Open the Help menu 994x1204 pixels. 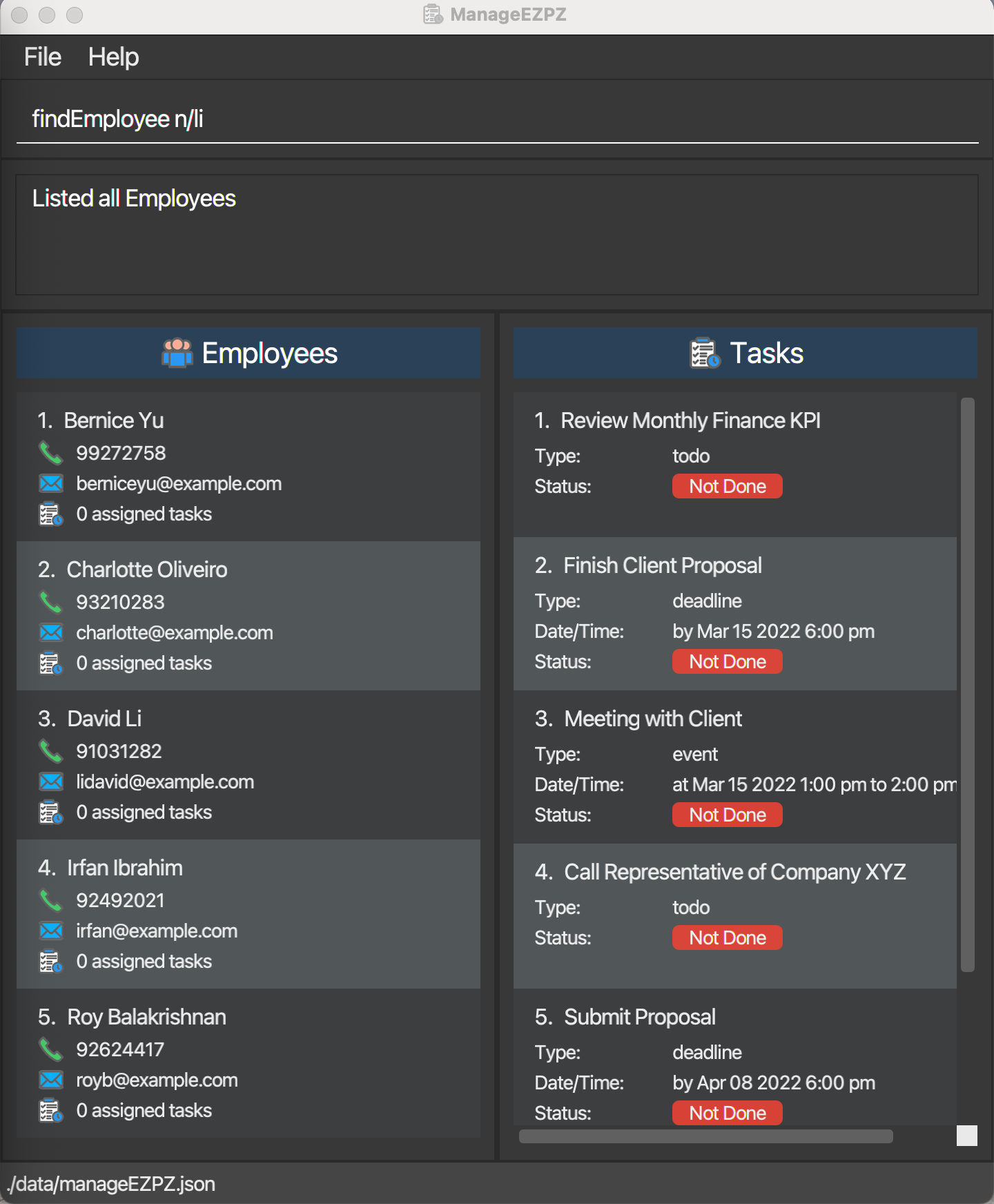113,57
